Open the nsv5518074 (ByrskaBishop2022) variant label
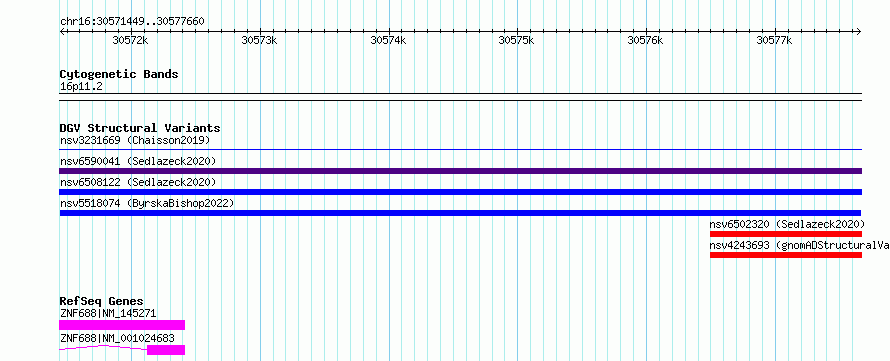Image resolution: width=890 pixels, height=361 pixels. (x=146, y=203)
